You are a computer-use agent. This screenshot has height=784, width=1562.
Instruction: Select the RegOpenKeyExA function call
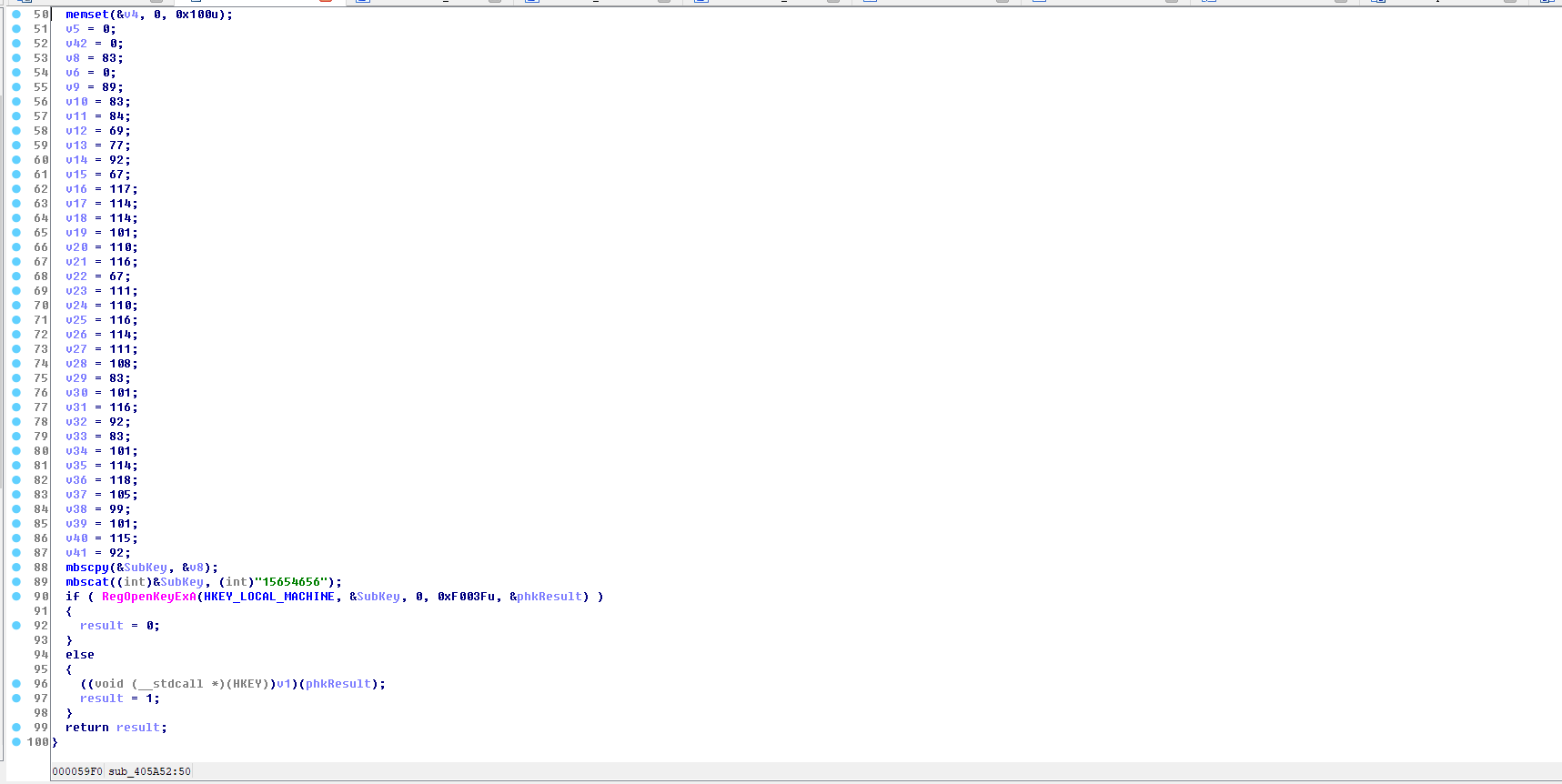[148, 597]
